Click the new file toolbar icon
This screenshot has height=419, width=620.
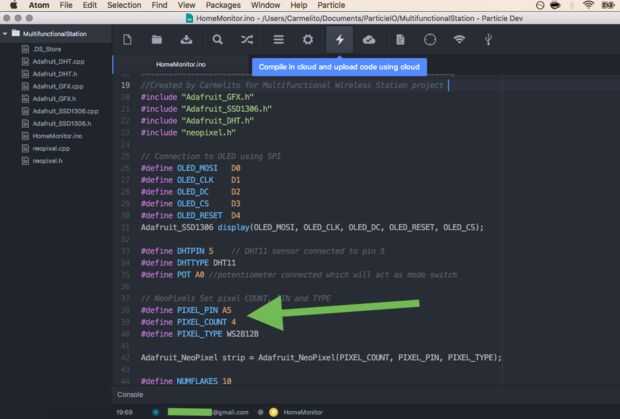[x=127, y=40]
